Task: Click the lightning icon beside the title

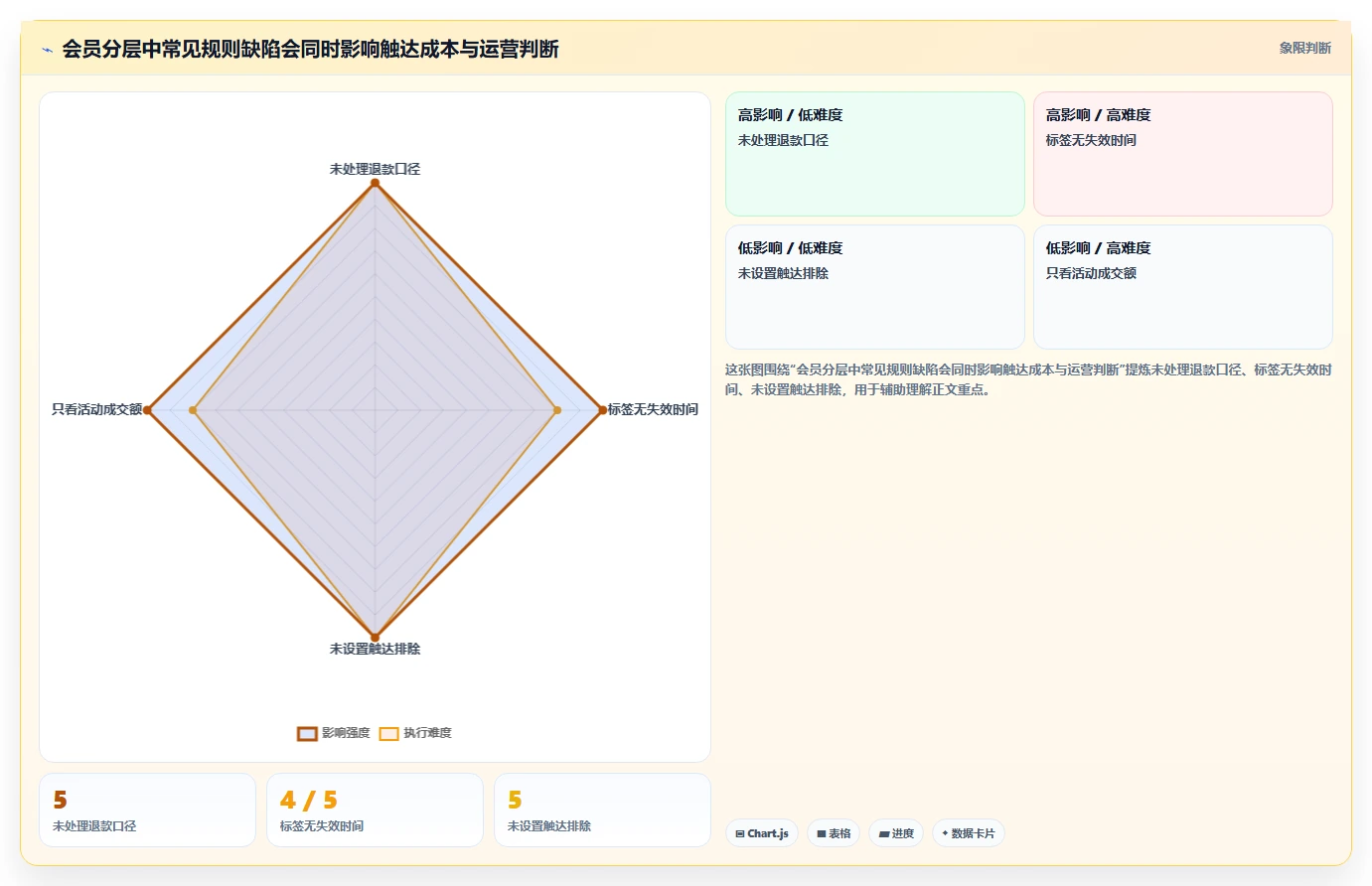Action: (47, 50)
